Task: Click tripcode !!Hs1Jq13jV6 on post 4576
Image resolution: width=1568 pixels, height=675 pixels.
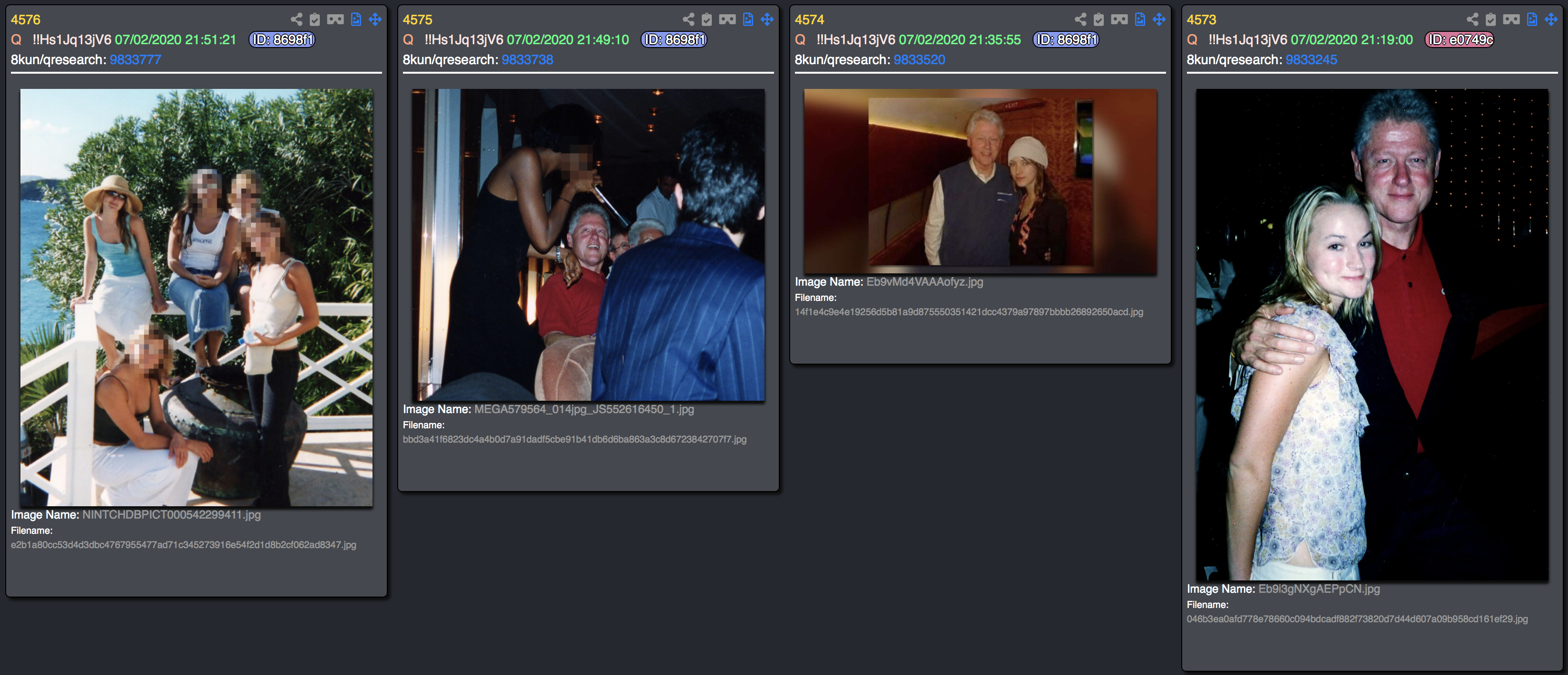Action: tap(72, 39)
